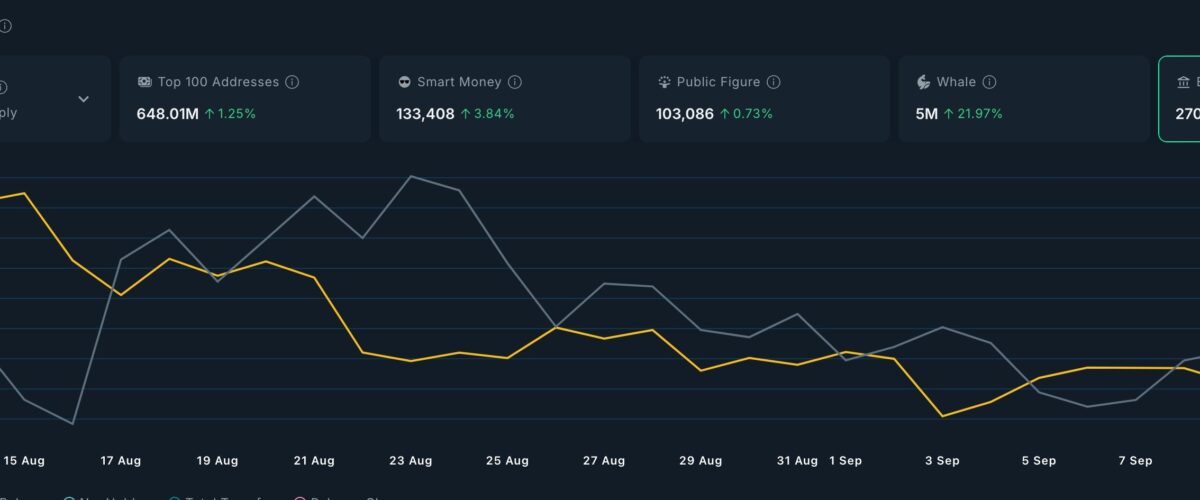Click the sunglasses Smart Money icon

404,82
